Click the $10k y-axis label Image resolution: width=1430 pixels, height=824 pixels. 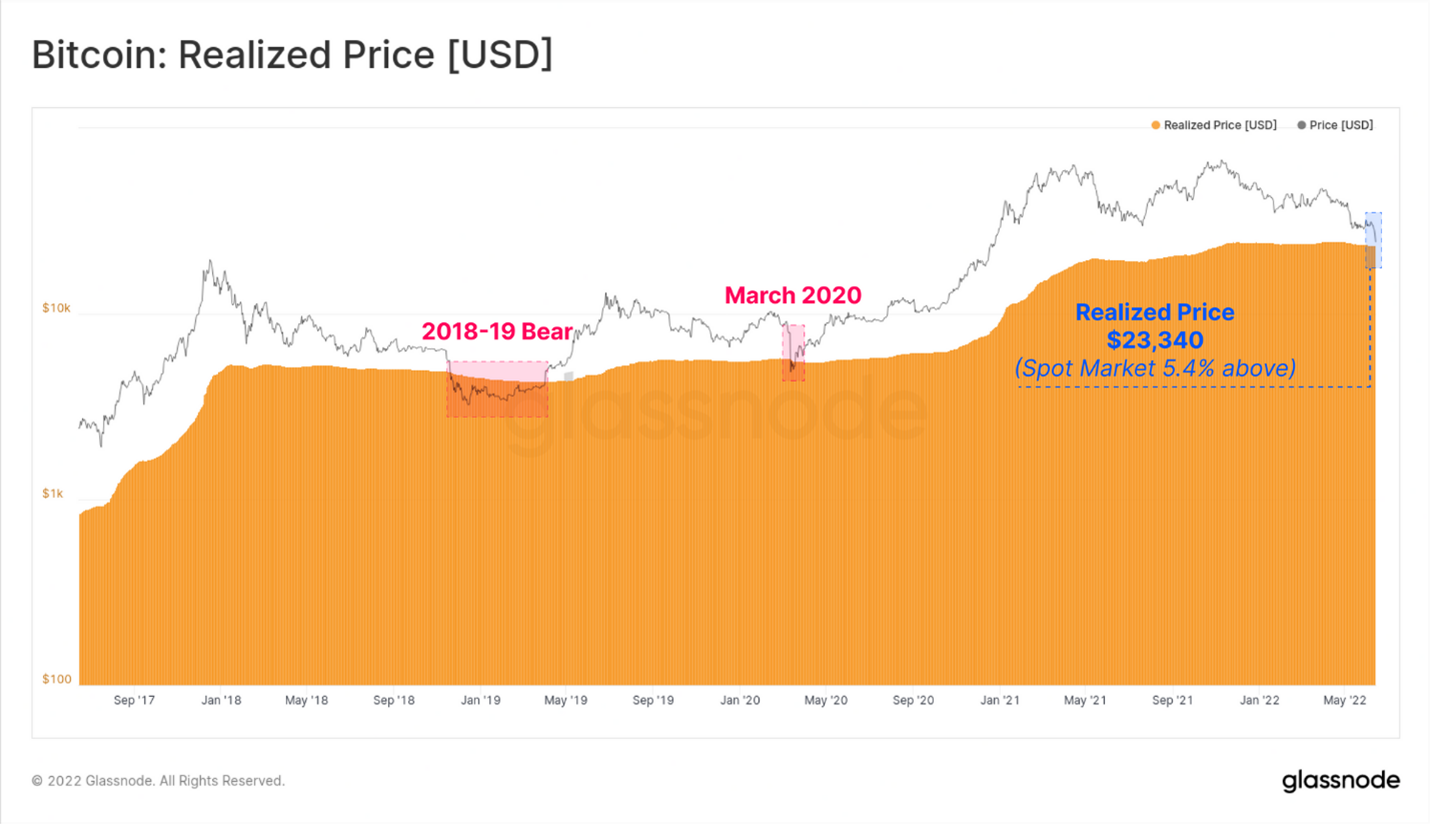56,308
